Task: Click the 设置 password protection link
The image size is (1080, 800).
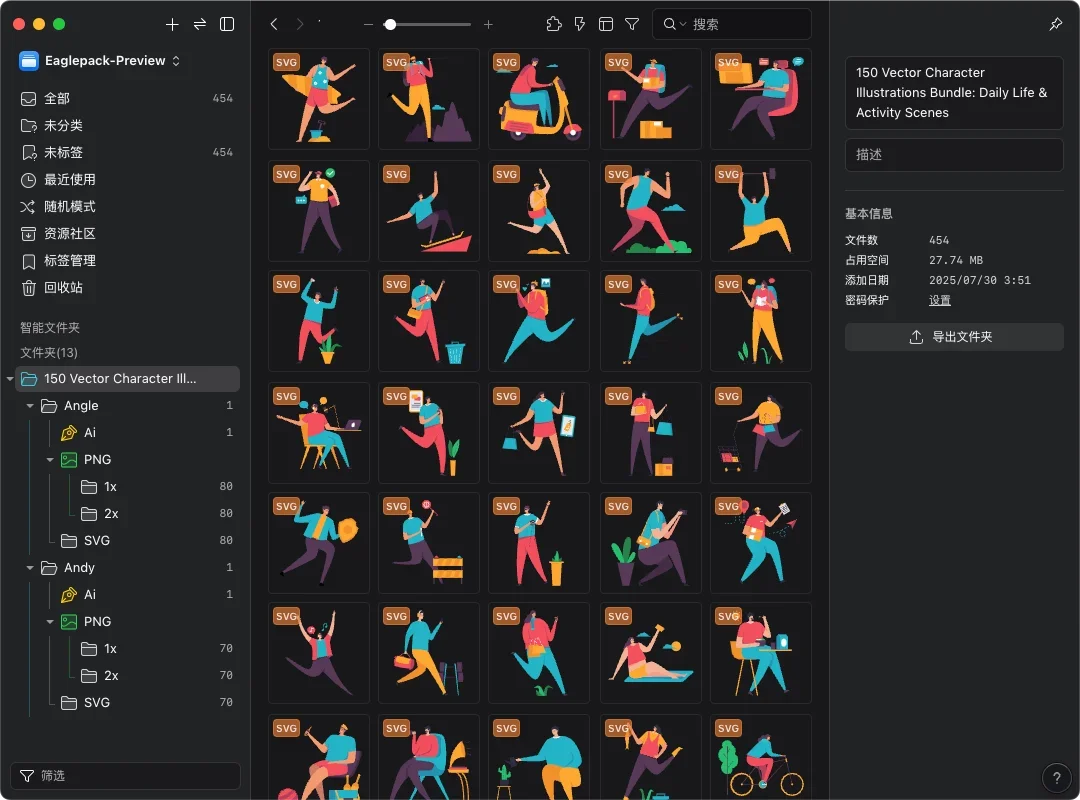Action: point(939,300)
